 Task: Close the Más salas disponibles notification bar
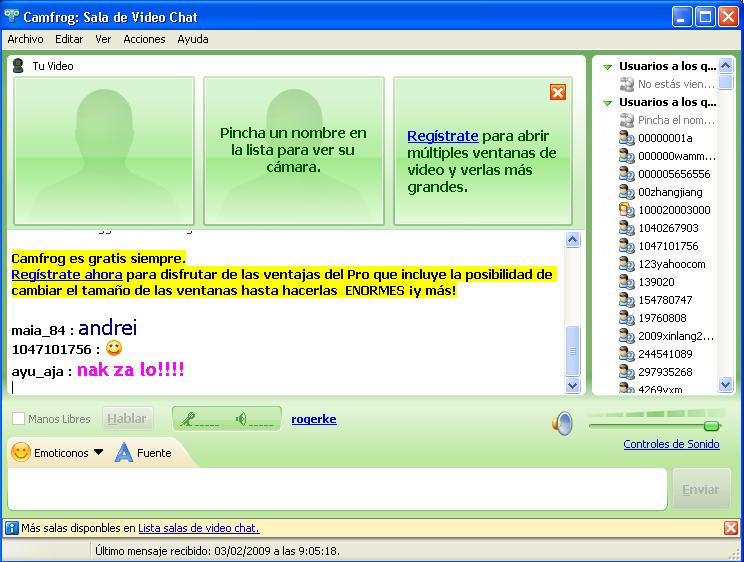pos(731,528)
